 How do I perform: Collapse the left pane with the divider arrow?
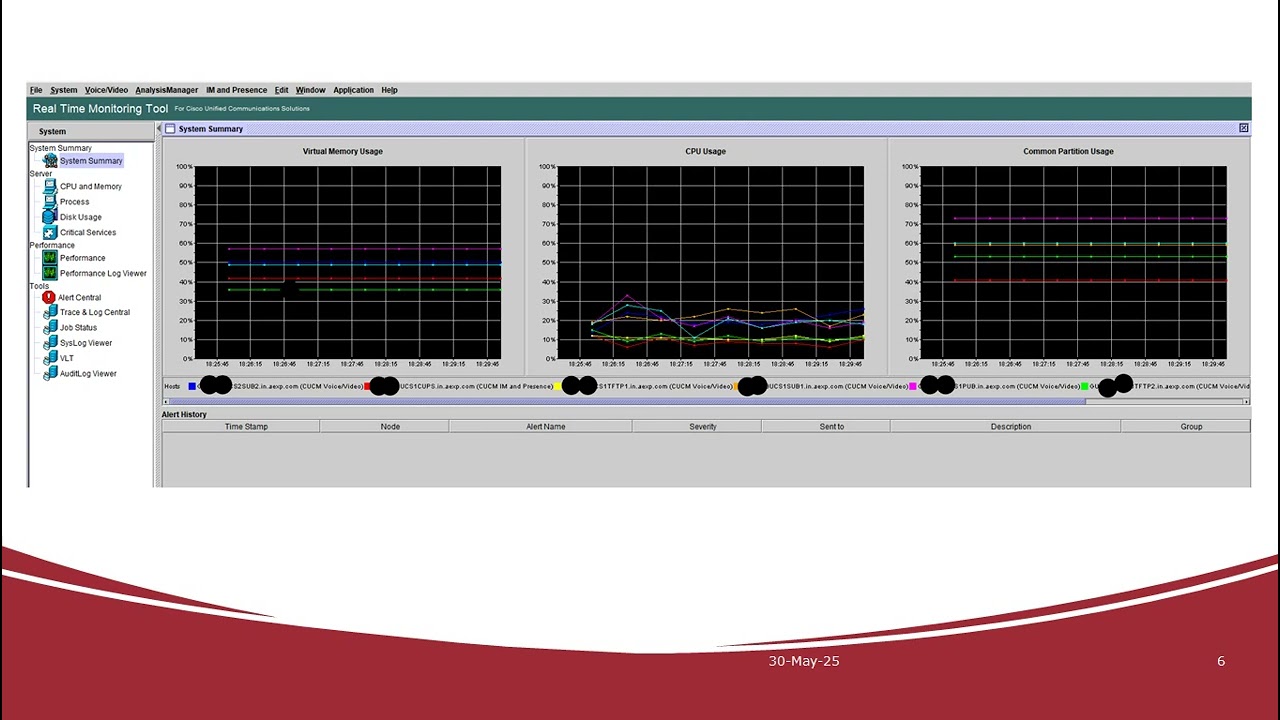click(x=158, y=128)
